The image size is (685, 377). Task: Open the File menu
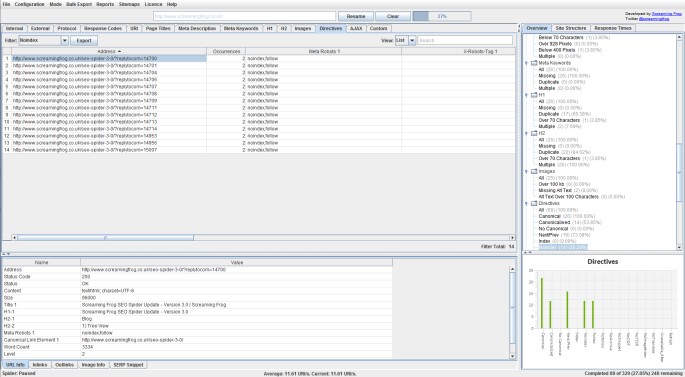6,4
